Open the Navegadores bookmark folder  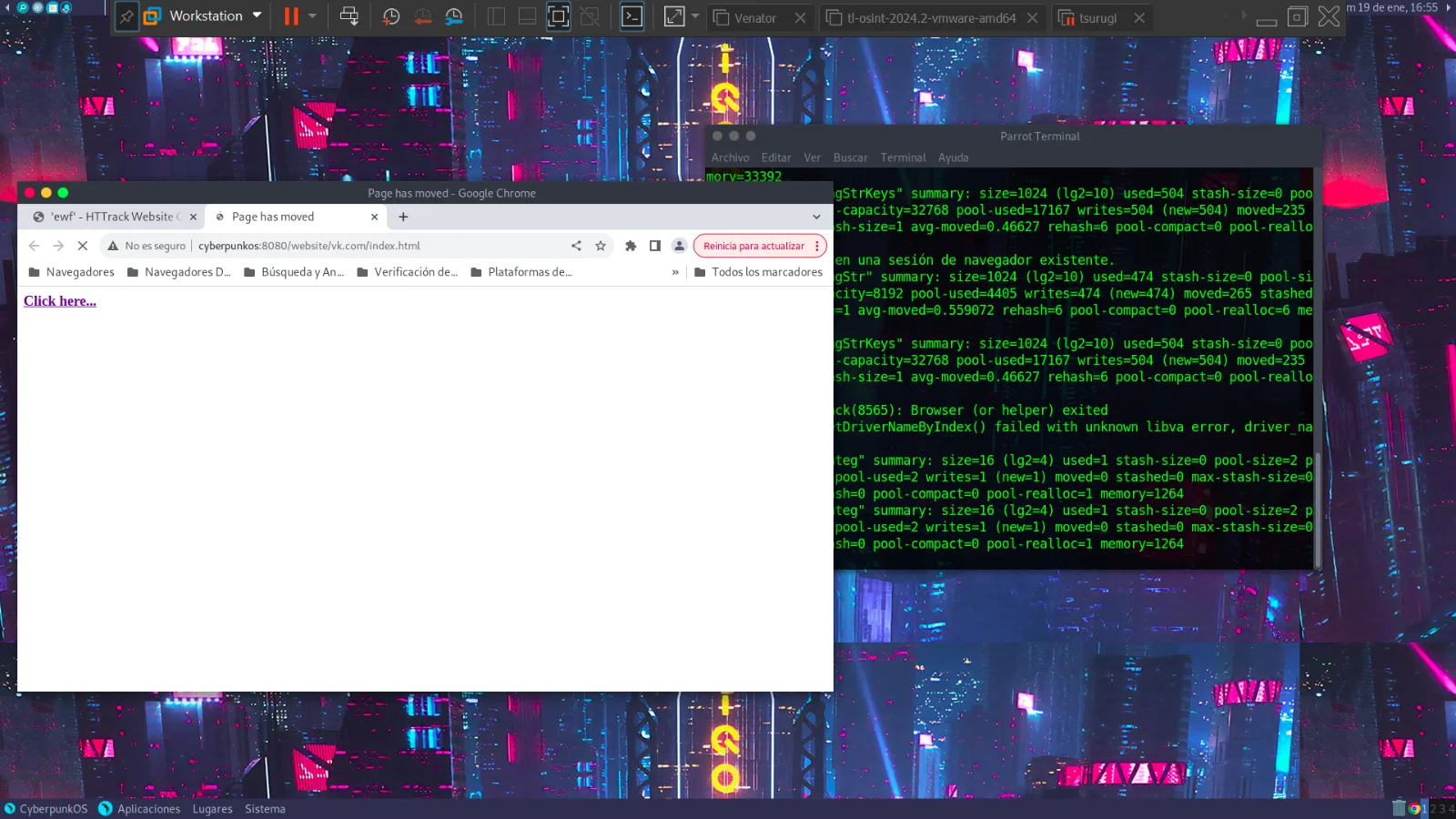point(71,272)
